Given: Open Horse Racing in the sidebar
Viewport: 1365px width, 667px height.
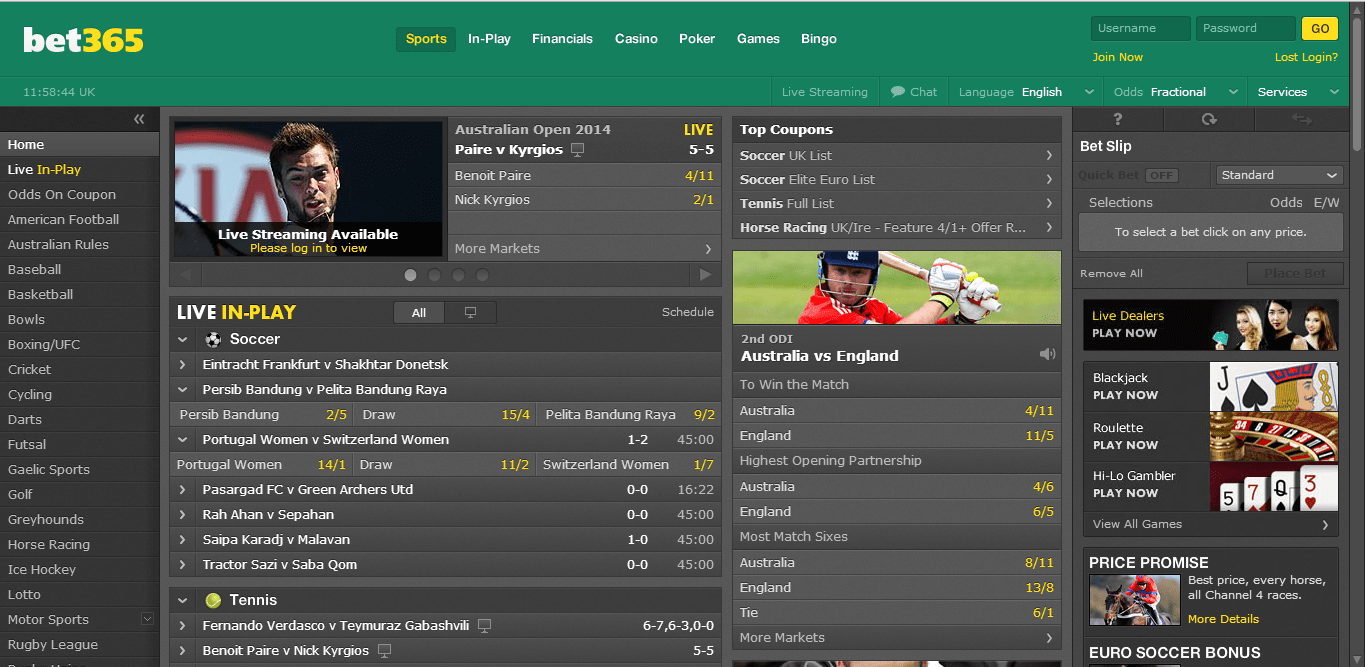Looking at the screenshot, I should pyautogui.click(x=49, y=544).
